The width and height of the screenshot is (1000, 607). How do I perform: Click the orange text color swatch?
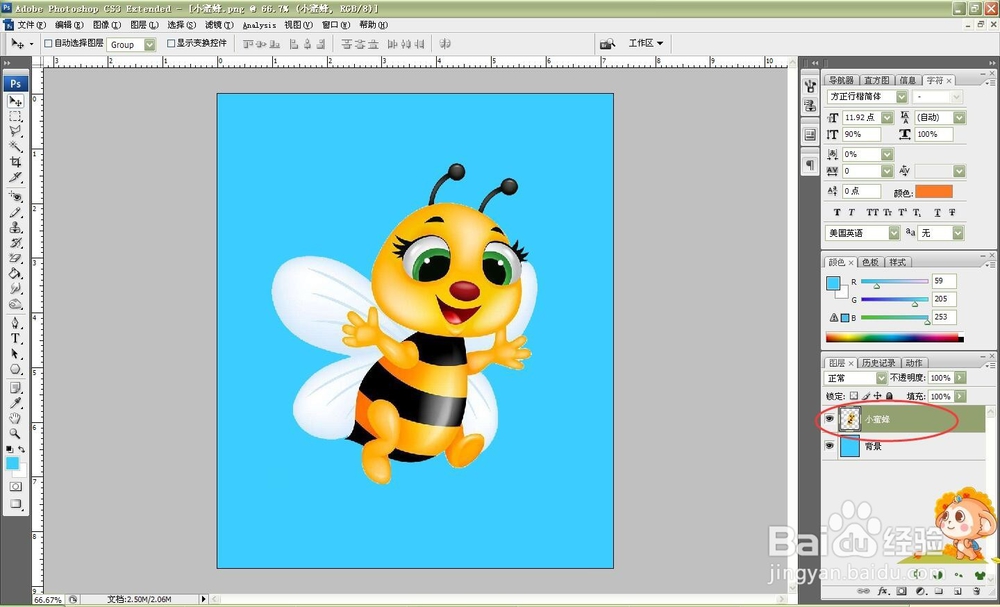pos(935,191)
